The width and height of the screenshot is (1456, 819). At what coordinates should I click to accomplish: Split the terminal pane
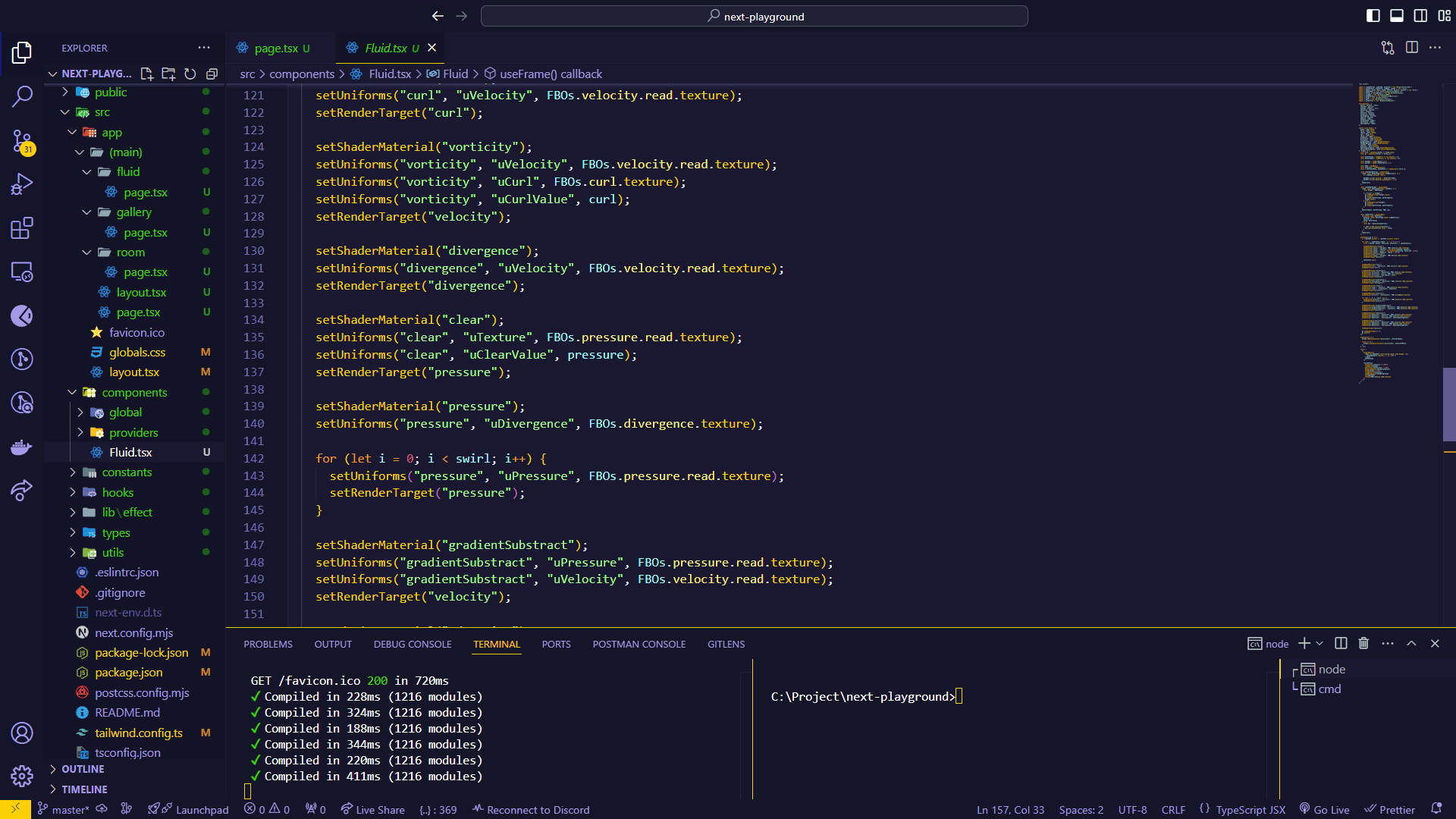pos(1341,643)
